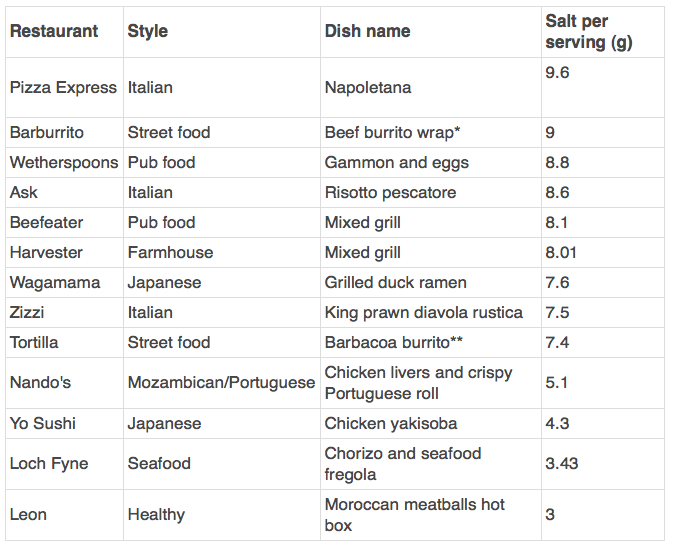Select the Beefeater restaurant cell
The height and width of the screenshot is (548, 673).
tap(64, 223)
